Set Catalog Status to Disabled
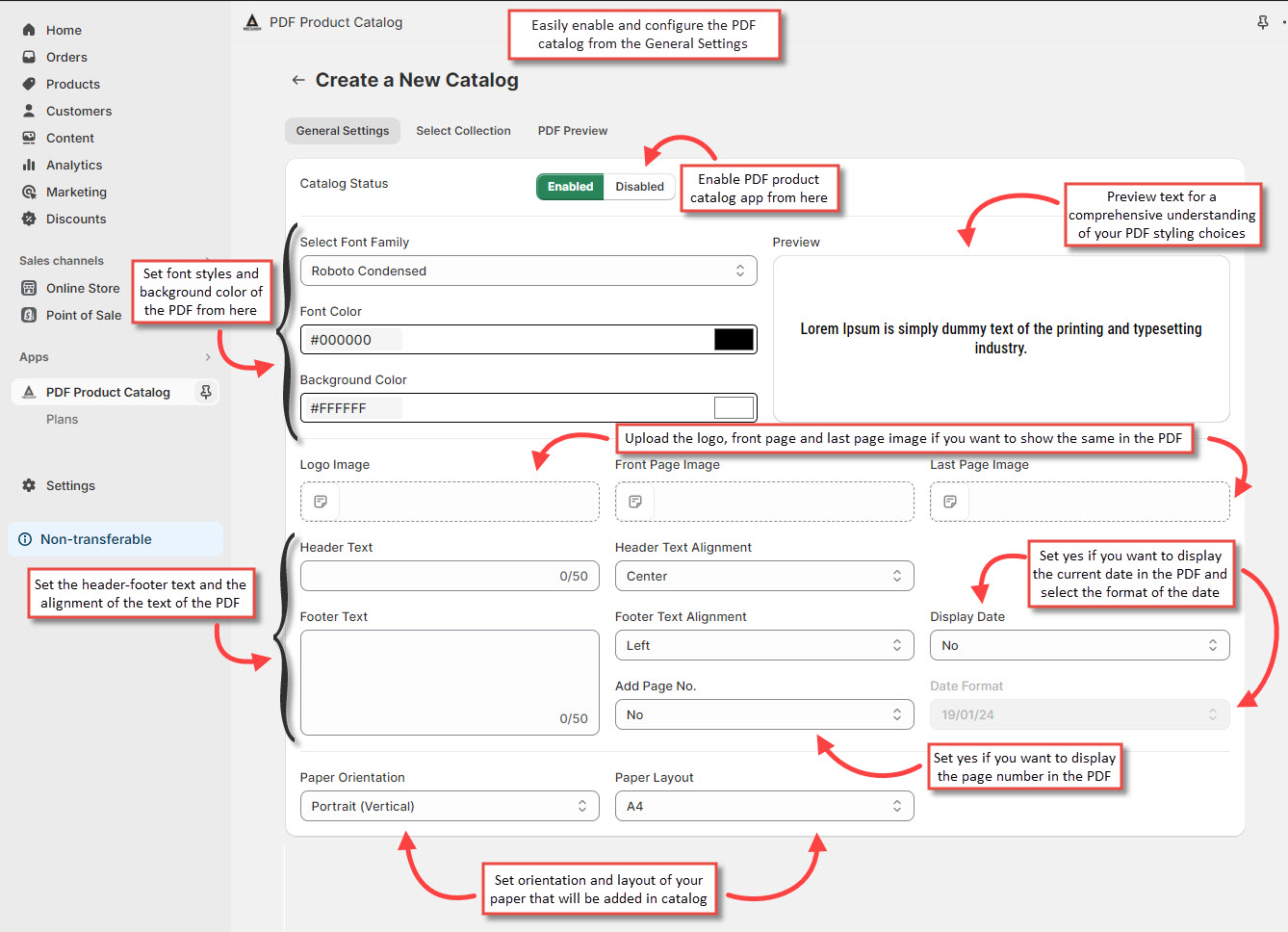Screen dimensions: 1288x932 click(x=638, y=187)
